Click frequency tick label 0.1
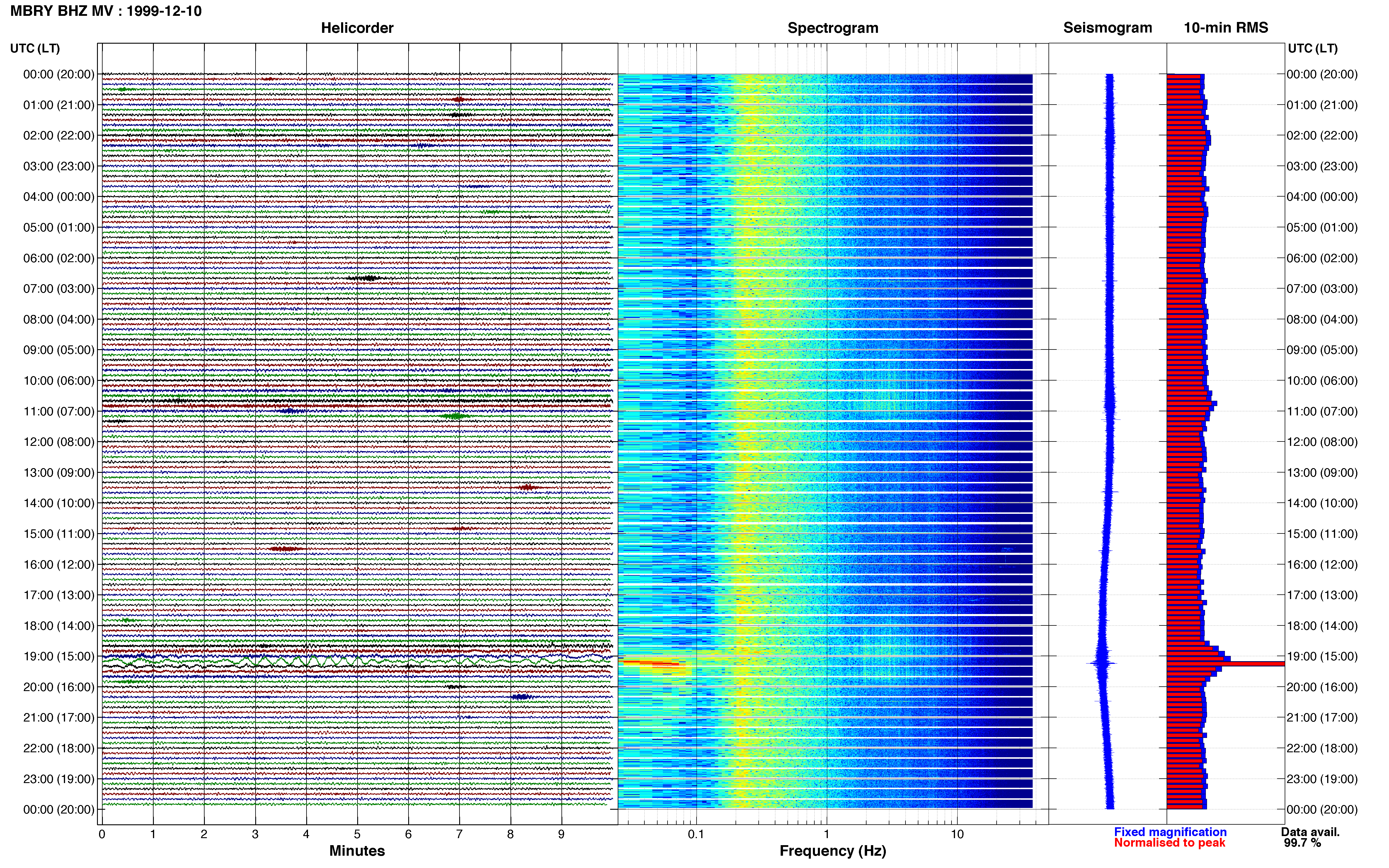1389x868 pixels. 696,834
